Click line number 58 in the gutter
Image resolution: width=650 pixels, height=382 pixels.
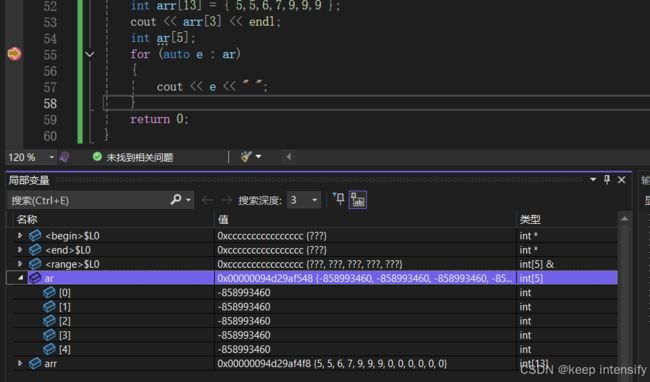(50, 104)
